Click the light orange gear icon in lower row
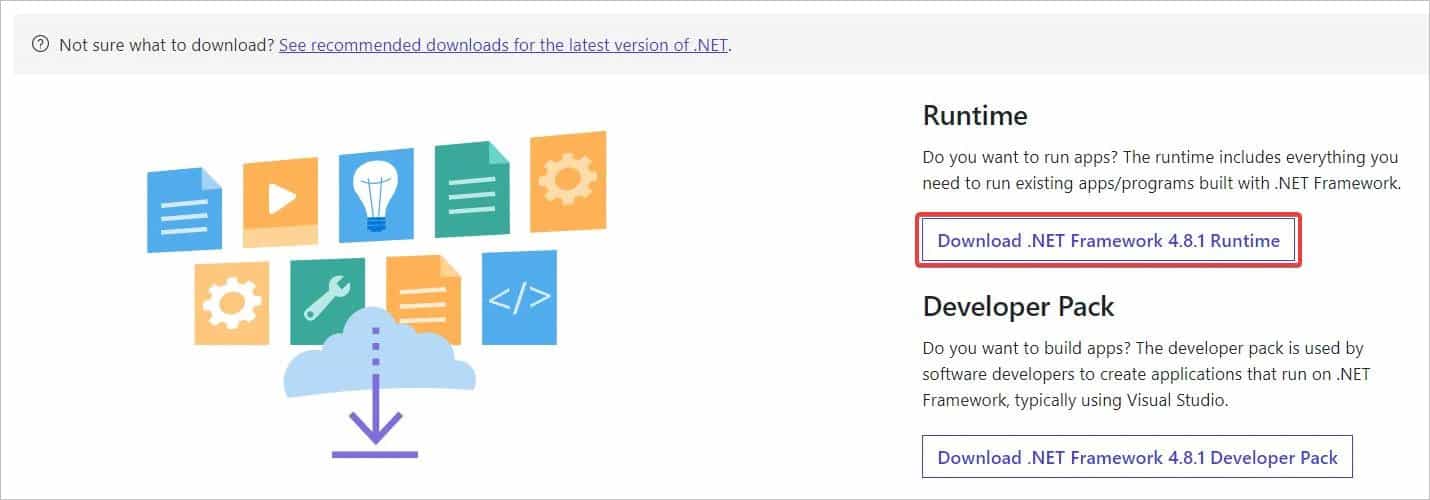This screenshot has width=1430, height=500. pyautogui.click(x=231, y=303)
